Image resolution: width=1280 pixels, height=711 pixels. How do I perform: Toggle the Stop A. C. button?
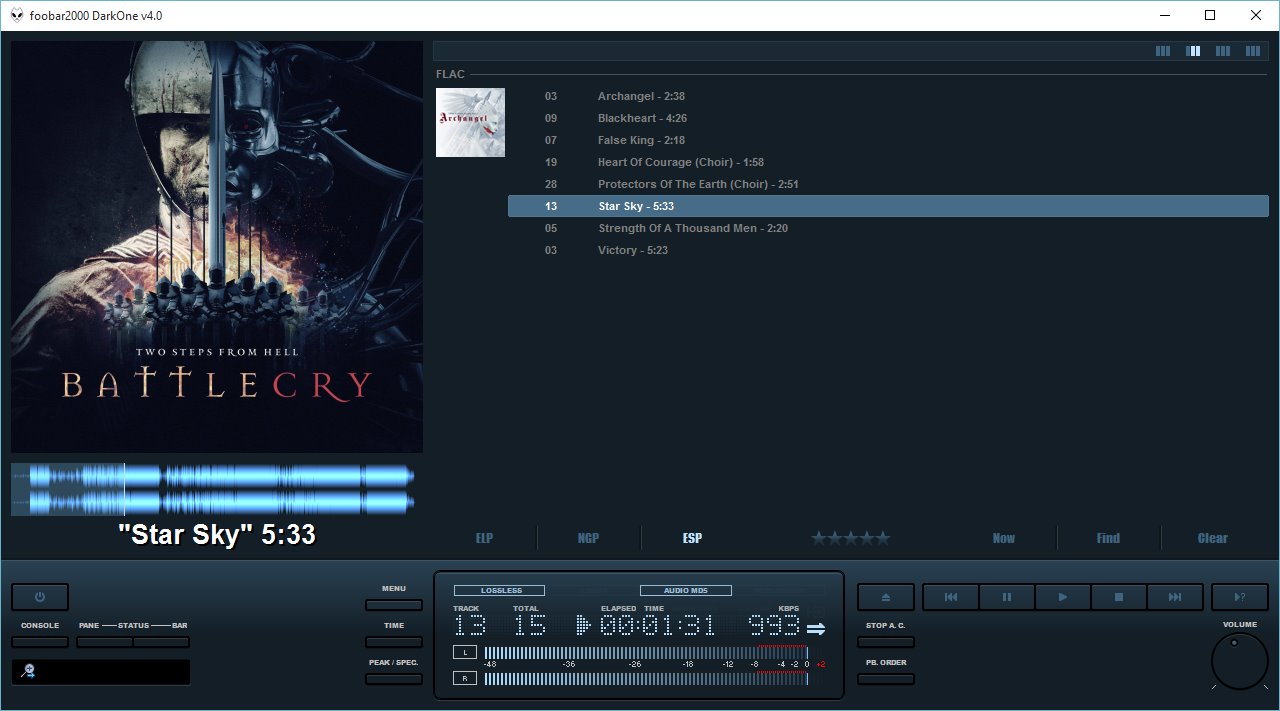[886, 642]
